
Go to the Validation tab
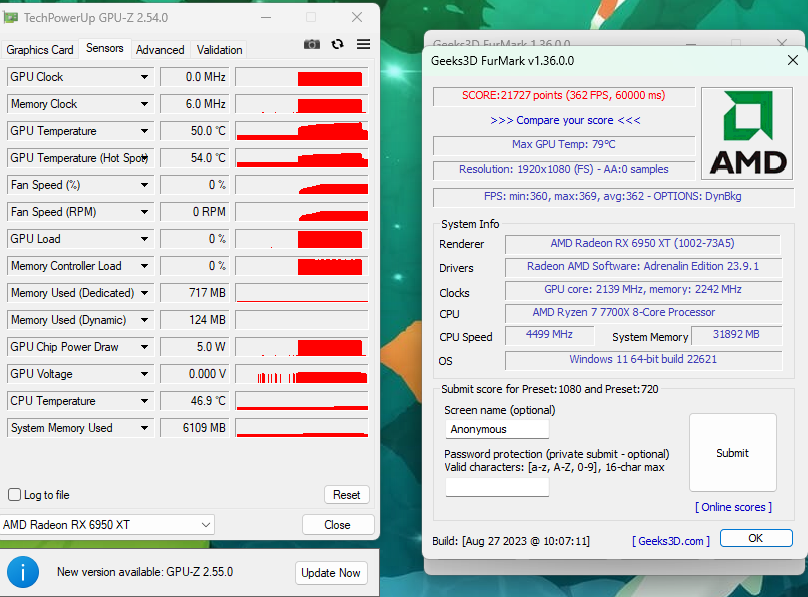point(220,50)
